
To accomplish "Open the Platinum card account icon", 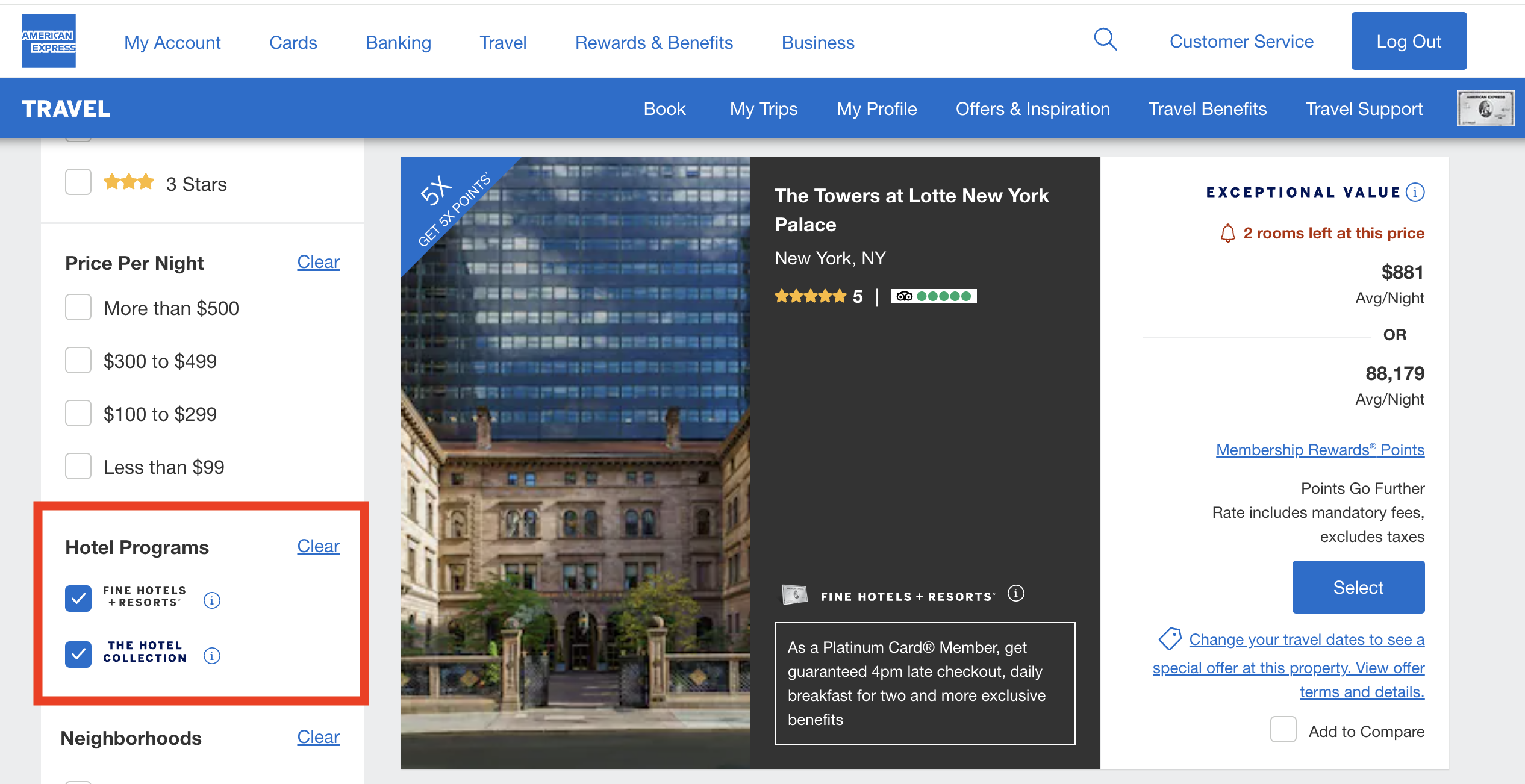I will pyautogui.click(x=1485, y=108).
